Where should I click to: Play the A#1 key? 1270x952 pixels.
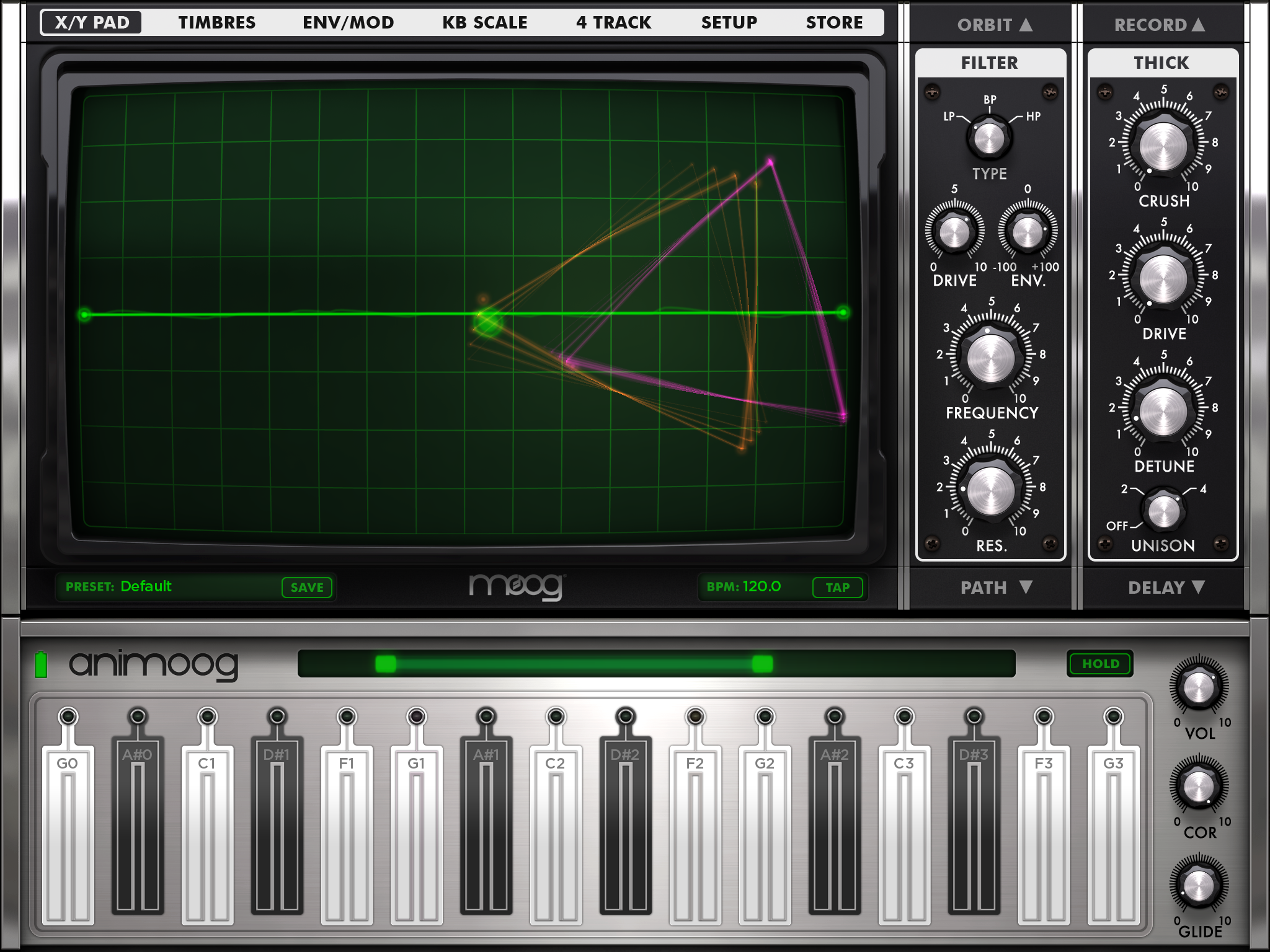click(x=486, y=825)
